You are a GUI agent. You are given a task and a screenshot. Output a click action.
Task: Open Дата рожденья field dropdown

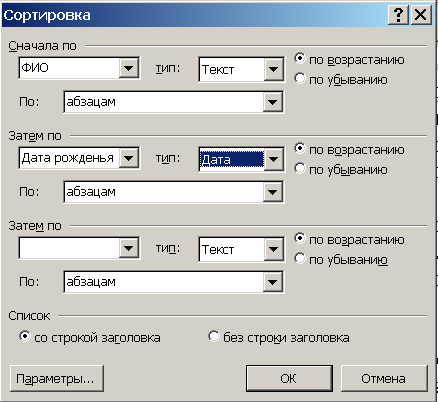point(129,158)
